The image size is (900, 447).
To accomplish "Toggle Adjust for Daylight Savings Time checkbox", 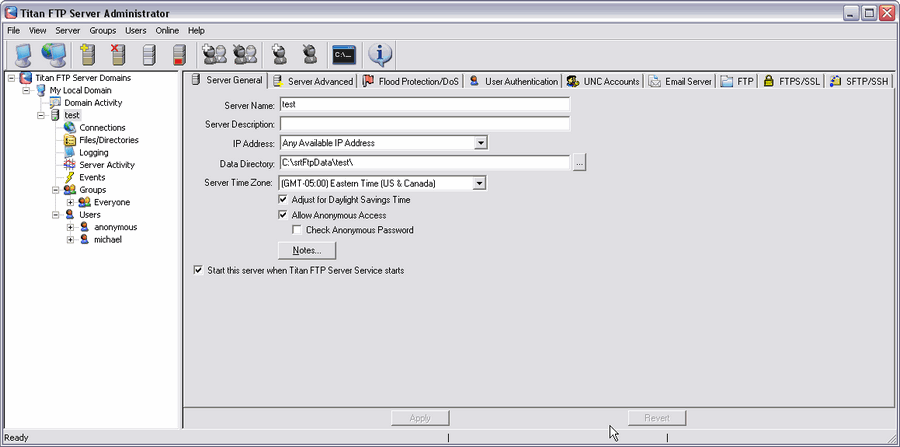I will [x=283, y=200].
